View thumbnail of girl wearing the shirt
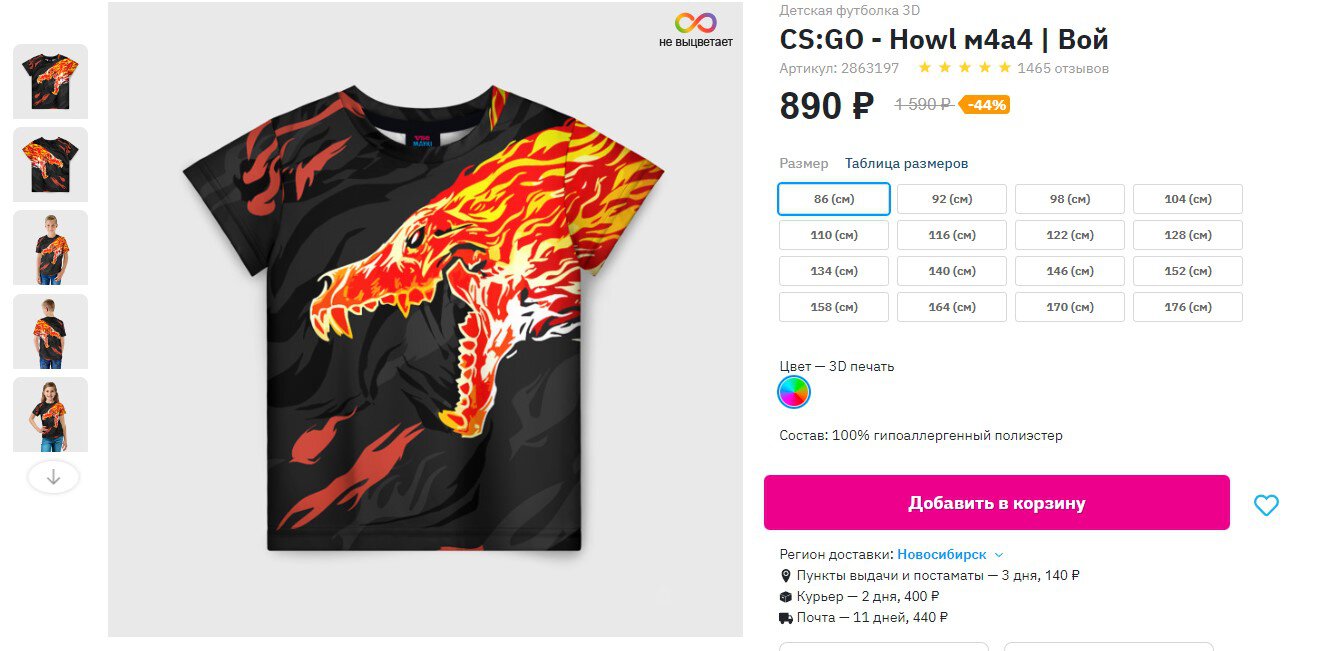Viewport: 1338px width, 651px height. [x=50, y=414]
